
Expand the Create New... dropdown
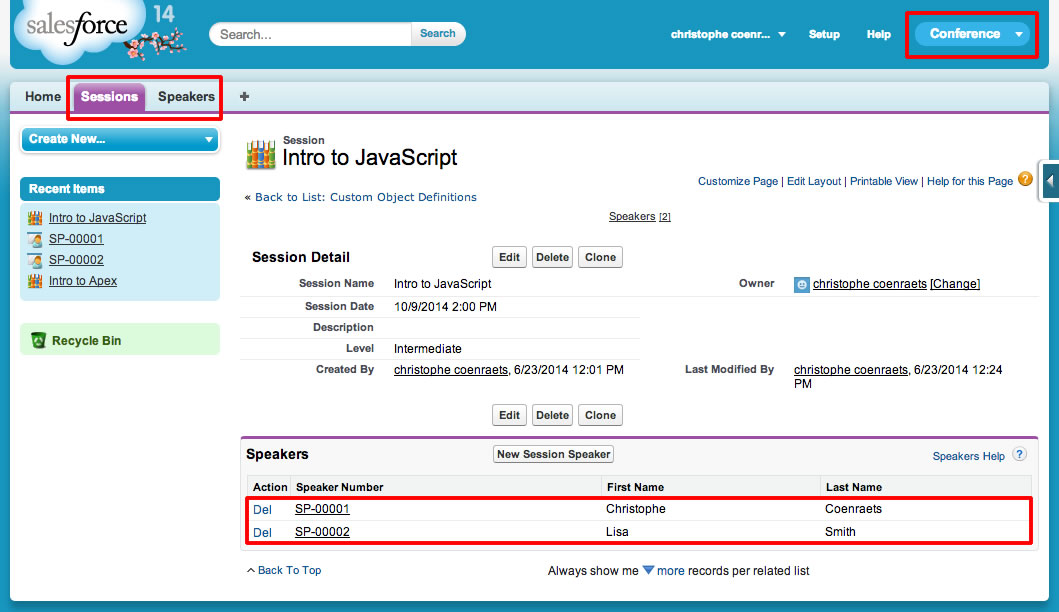[120, 139]
